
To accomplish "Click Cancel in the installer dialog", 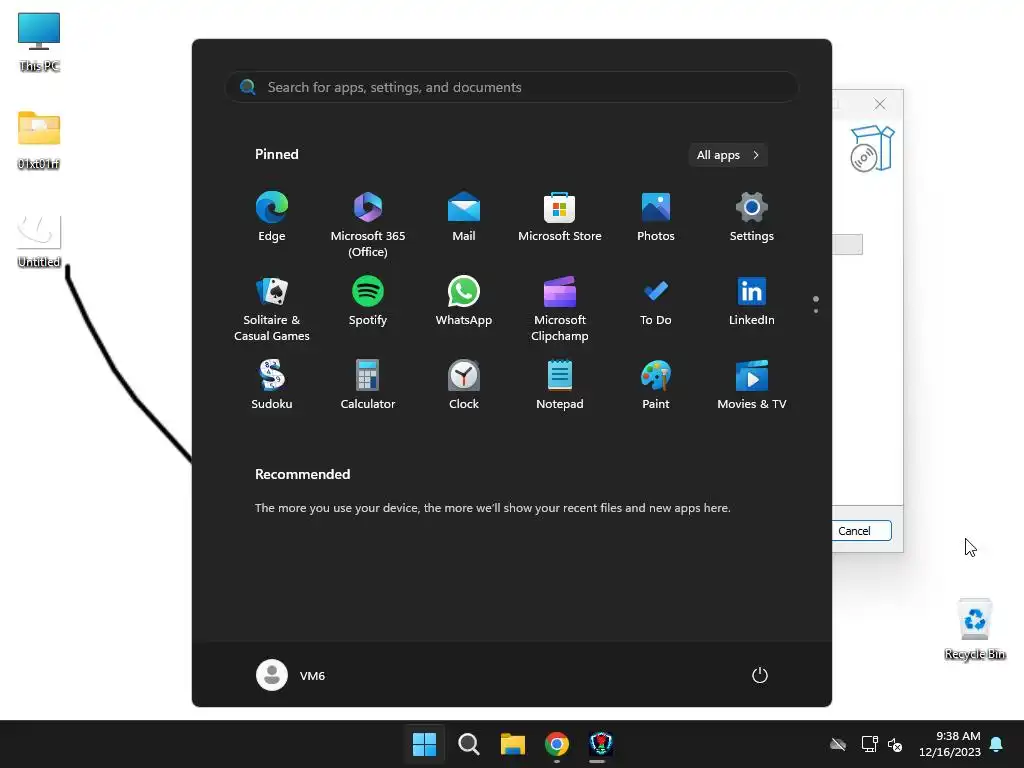I will 854,531.
